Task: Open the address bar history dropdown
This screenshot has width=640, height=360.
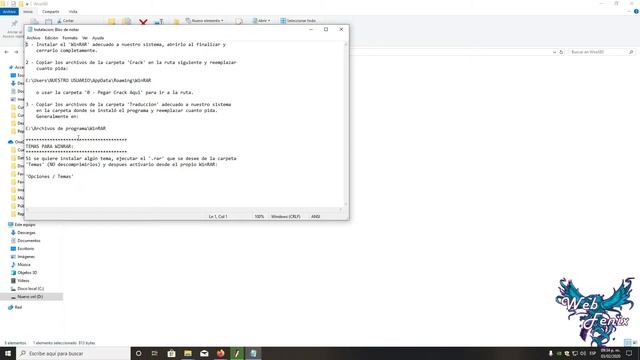Action: click(554, 52)
